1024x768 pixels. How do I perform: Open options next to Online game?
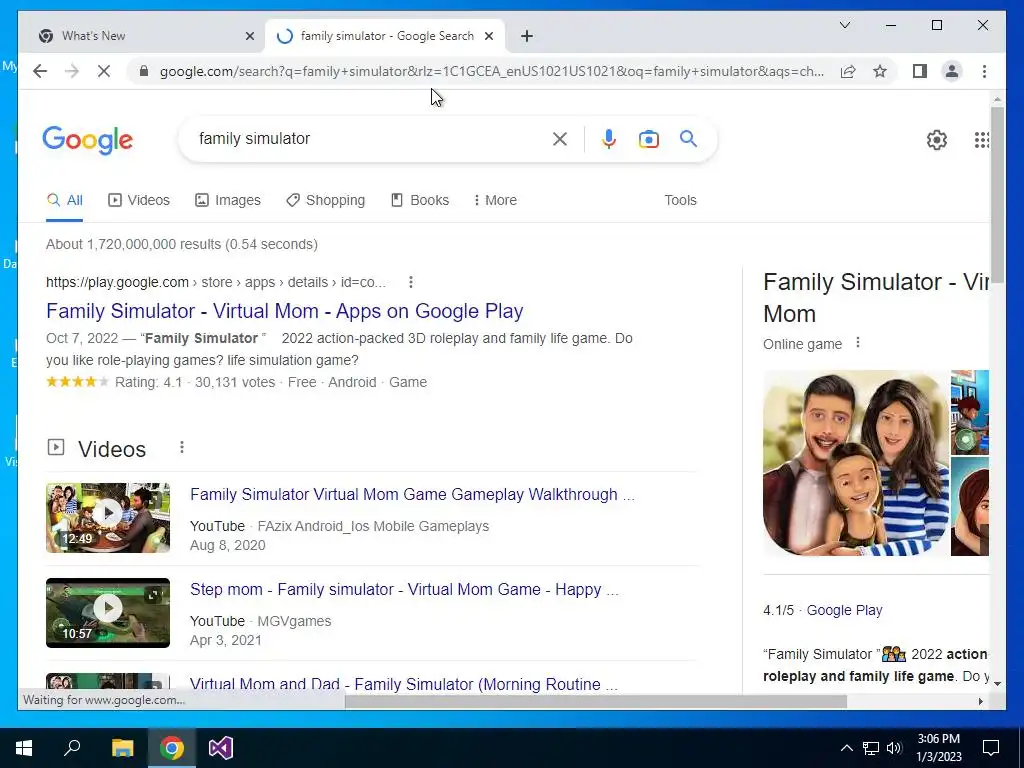point(857,343)
